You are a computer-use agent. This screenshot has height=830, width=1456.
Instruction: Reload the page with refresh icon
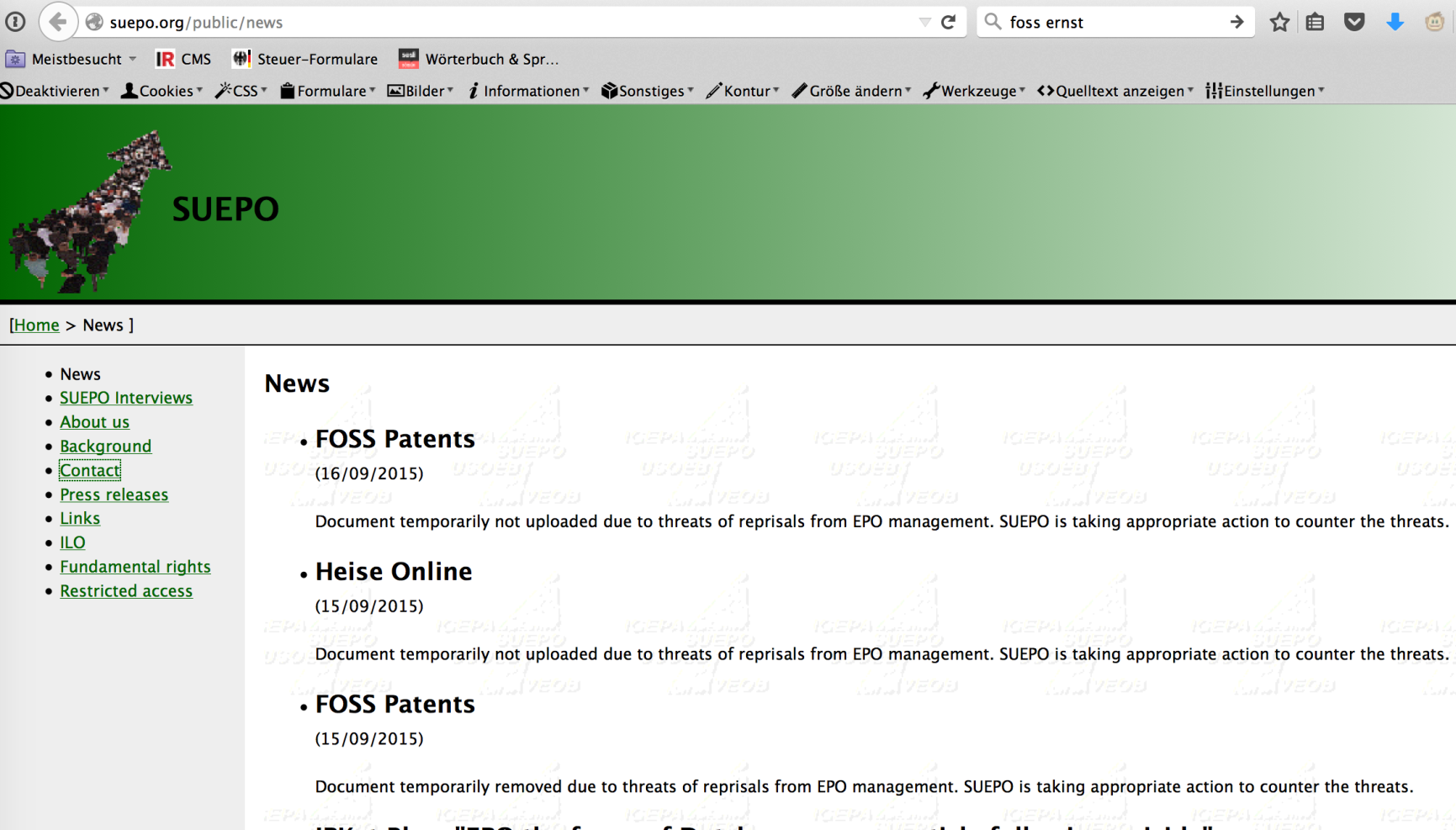point(949,22)
